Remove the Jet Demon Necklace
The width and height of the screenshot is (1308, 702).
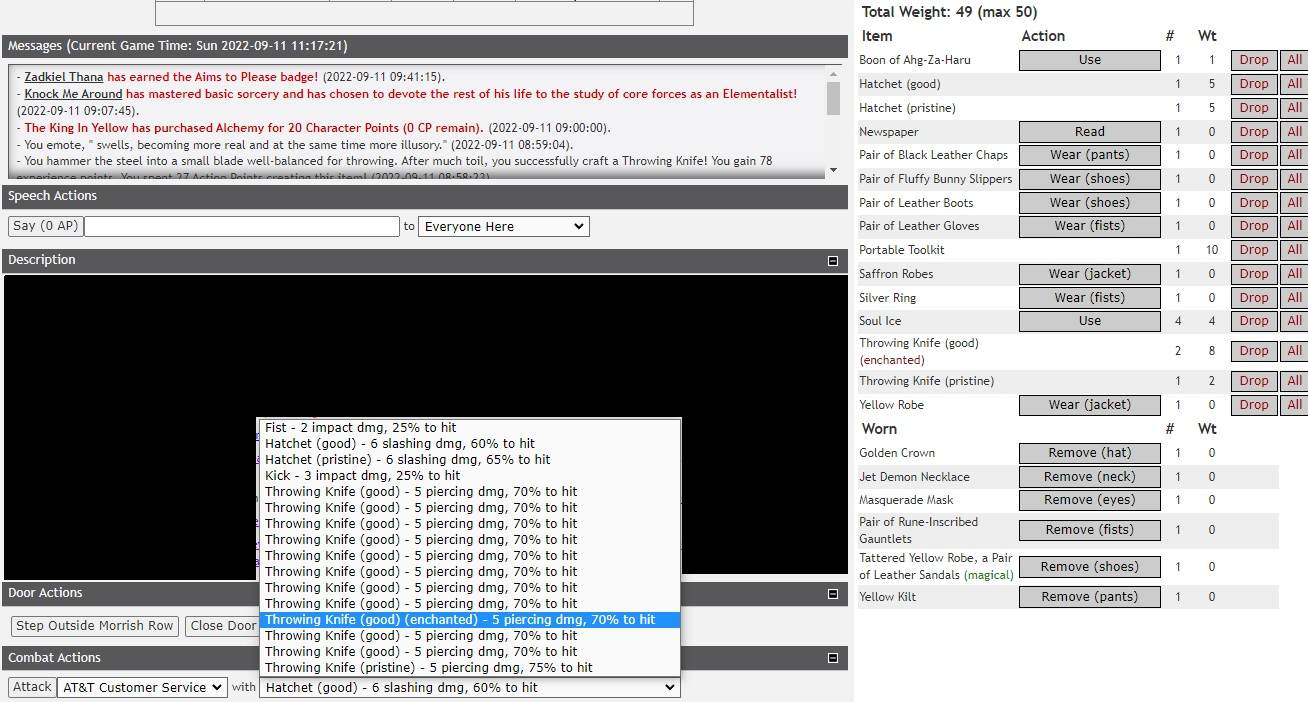coord(1090,477)
